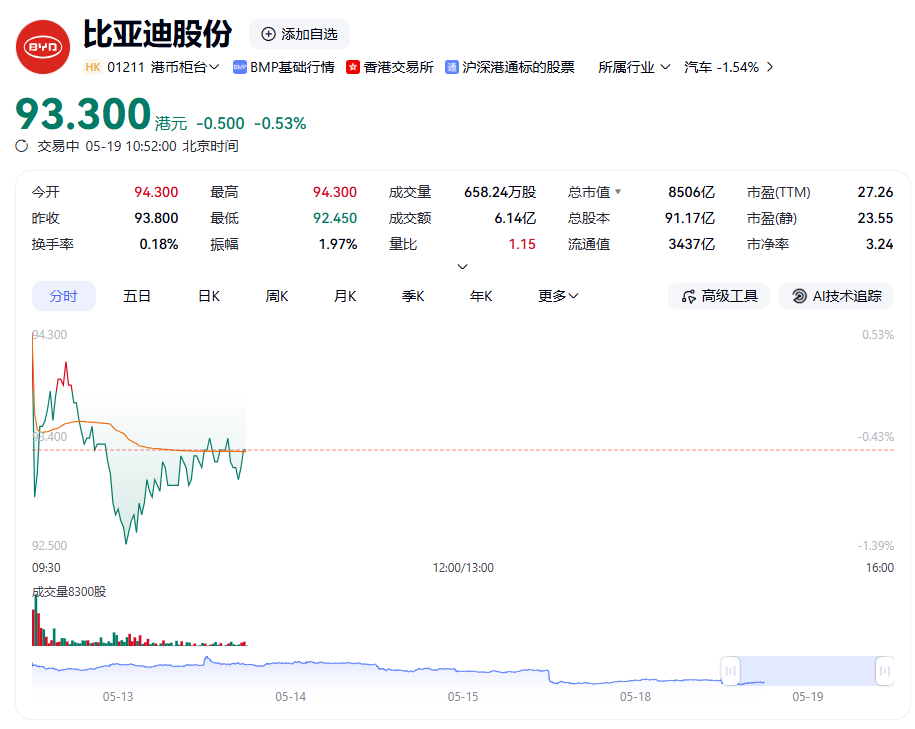Click the 05-13 date on overview timeline

coord(118,697)
